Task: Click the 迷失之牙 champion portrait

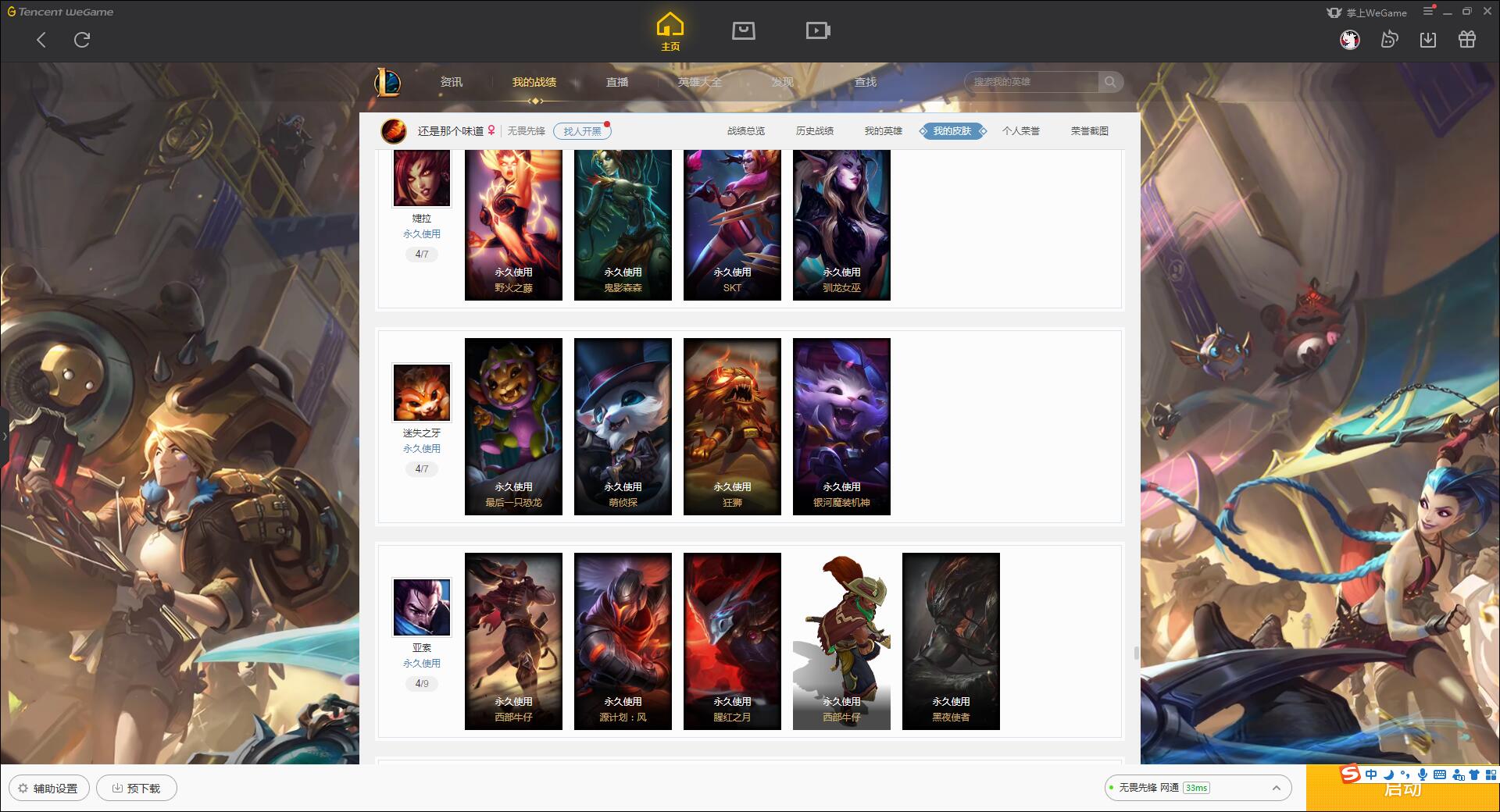Action: (x=422, y=393)
